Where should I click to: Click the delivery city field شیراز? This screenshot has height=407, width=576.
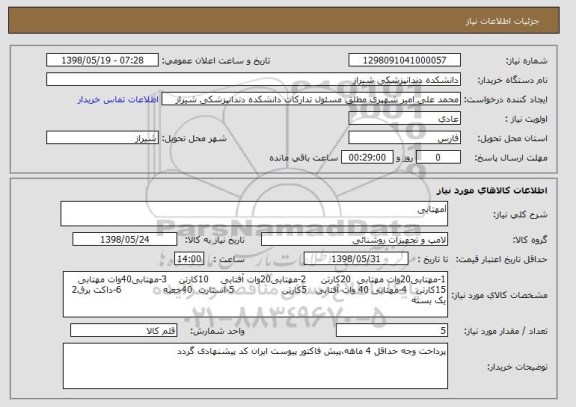click(102, 138)
